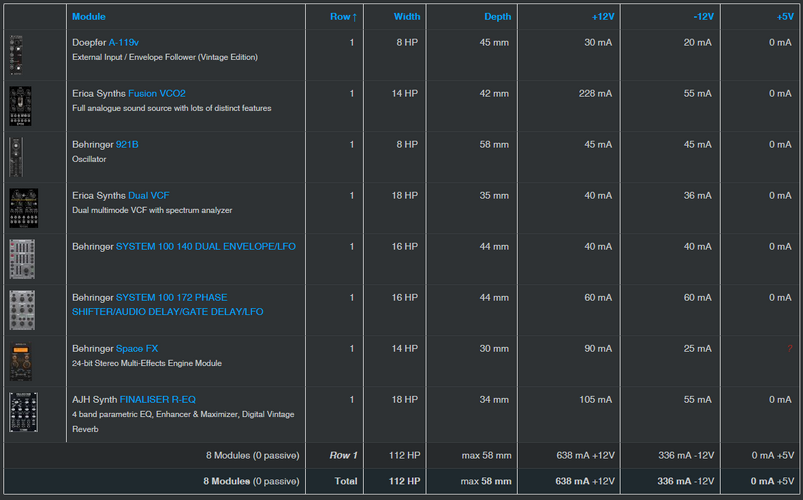The width and height of the screenshot is (803, 500).
Task: Click the SYSTEM 100 140 Dual Envelope thumbnail
Action: coord(22,259)
